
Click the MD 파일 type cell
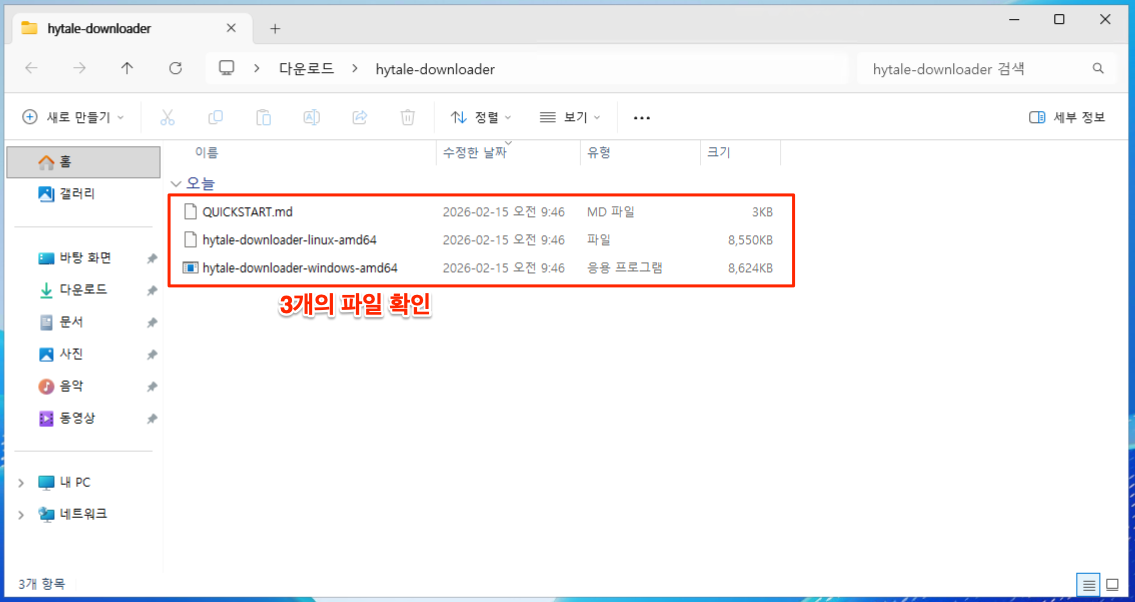tap(610, 212)
